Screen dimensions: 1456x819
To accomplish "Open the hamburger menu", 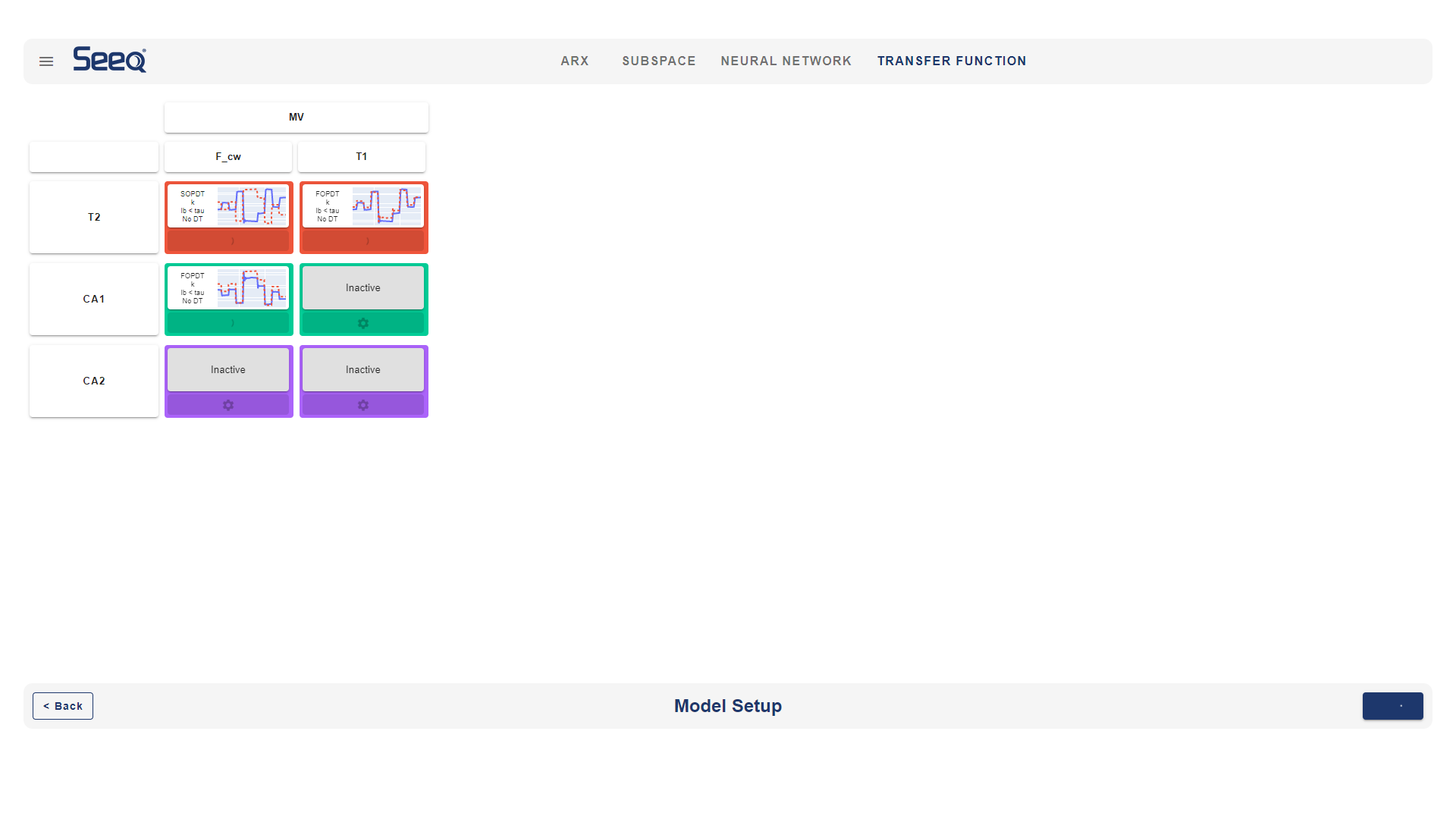I will pos(46,61).
